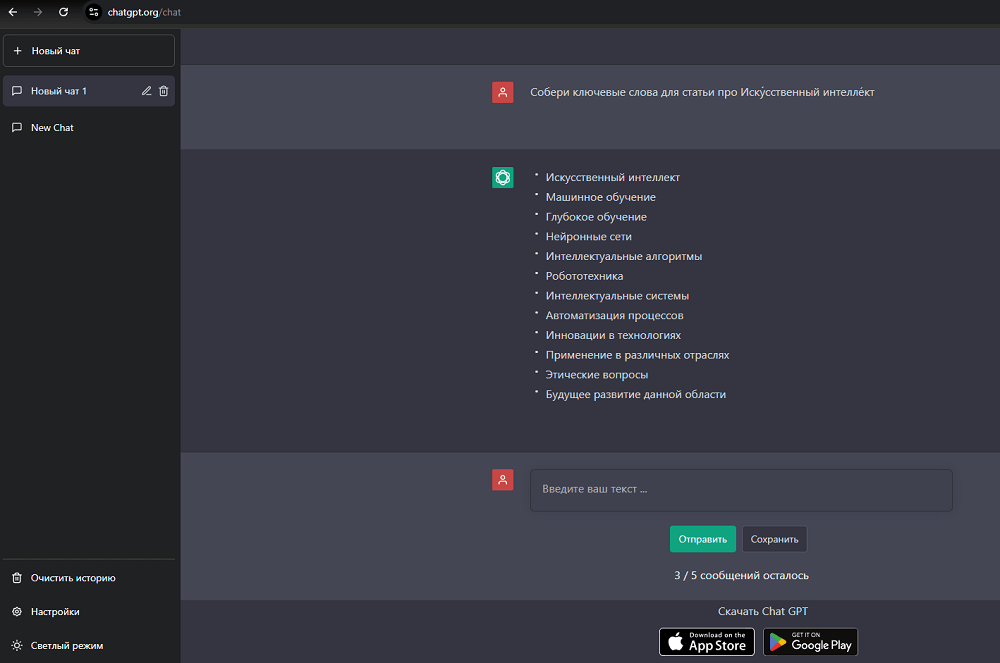Click the plus icon for Новый чат

18,50
